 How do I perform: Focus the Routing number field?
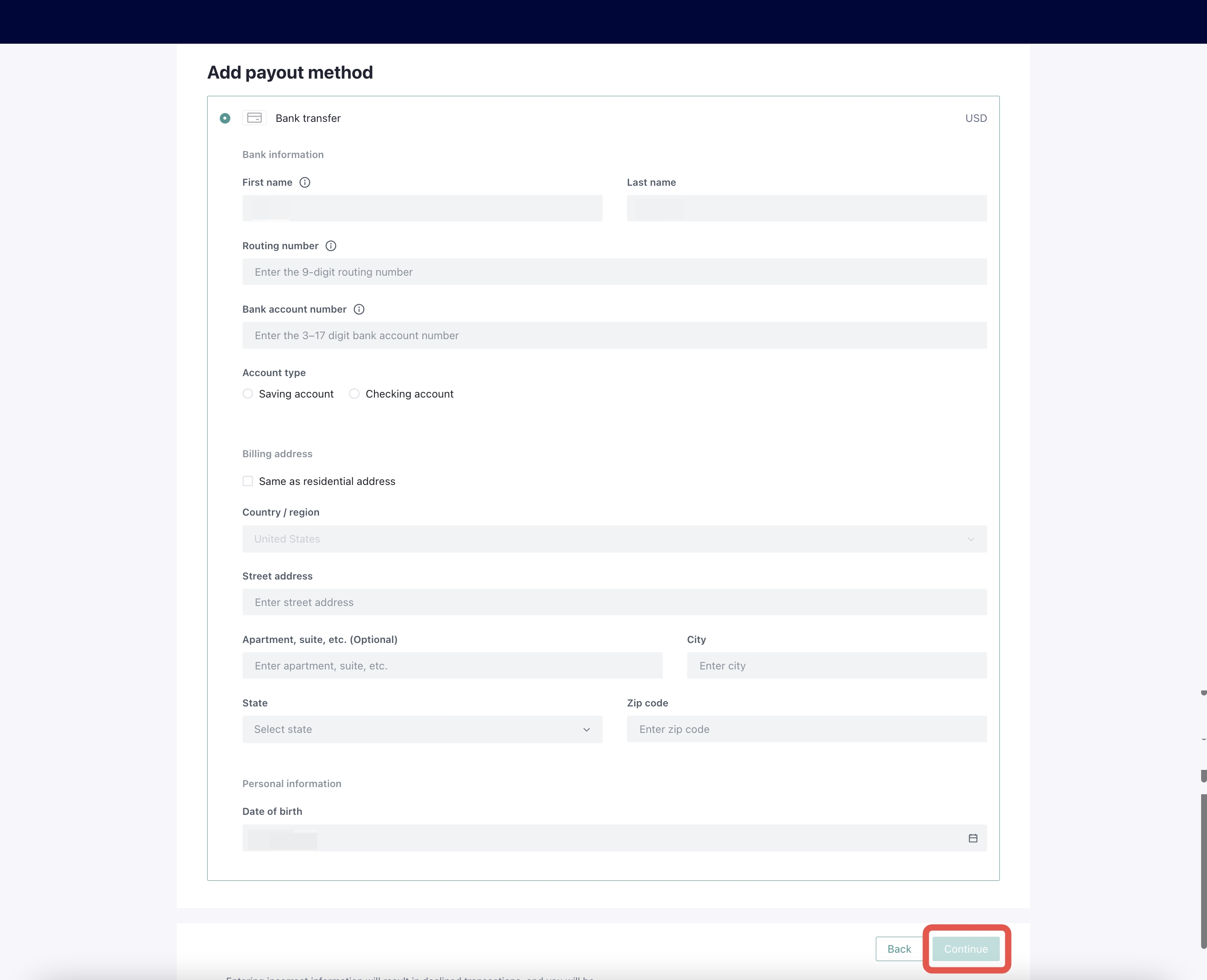click(614, 272)
